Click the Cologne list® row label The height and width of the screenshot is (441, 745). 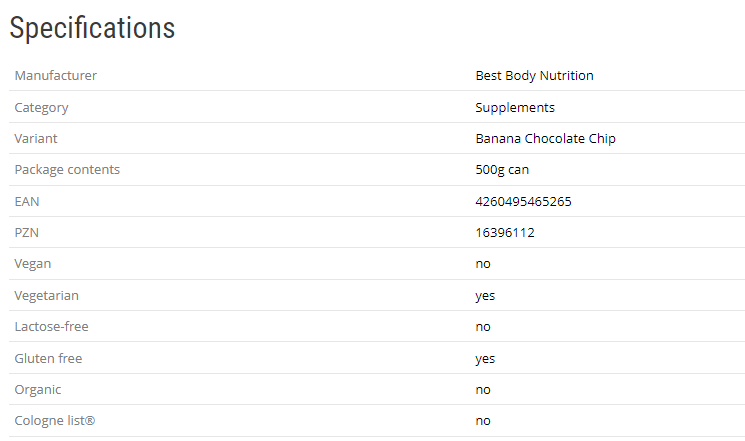click(x=55, y=420)
